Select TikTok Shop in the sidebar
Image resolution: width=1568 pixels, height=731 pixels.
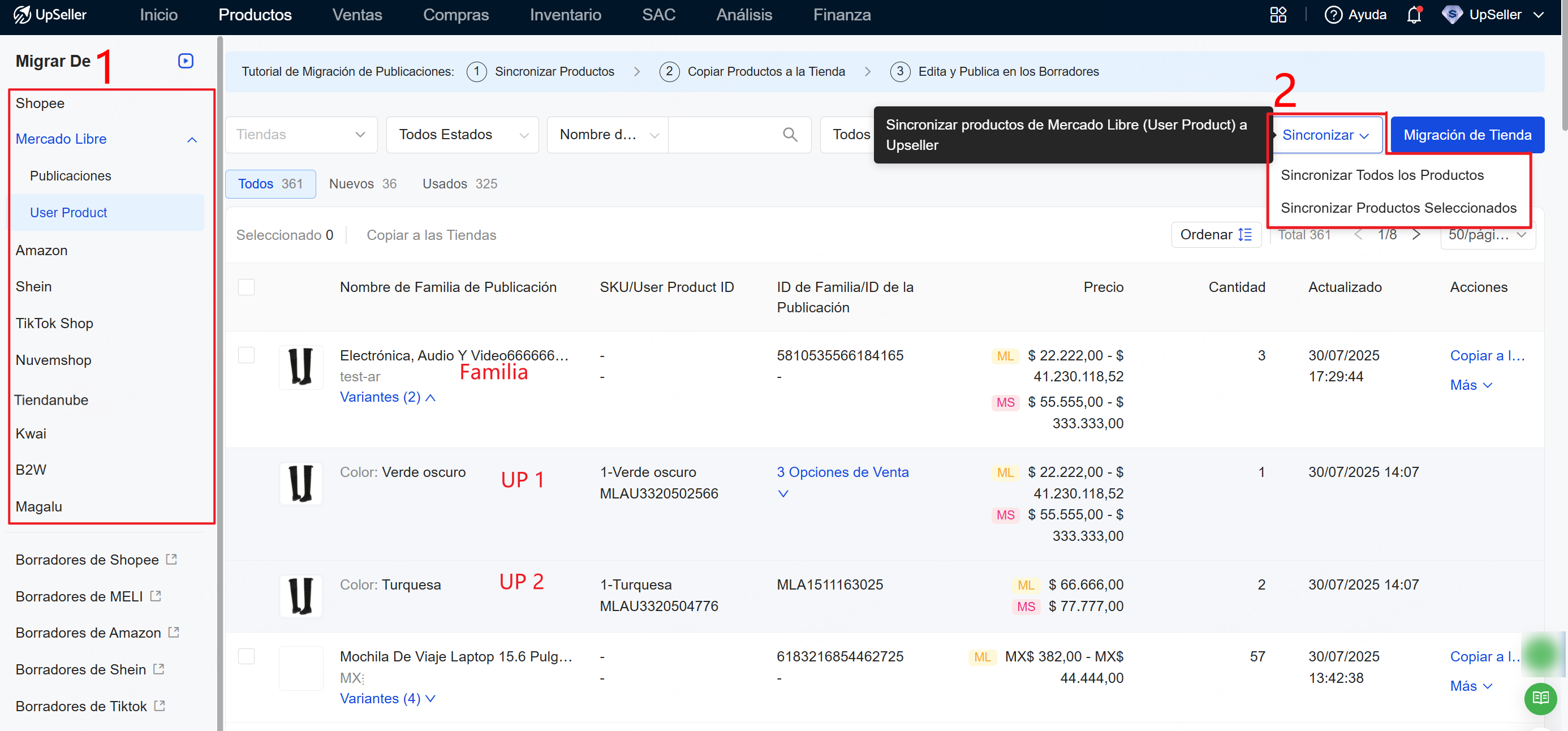(x=54, y=323)
